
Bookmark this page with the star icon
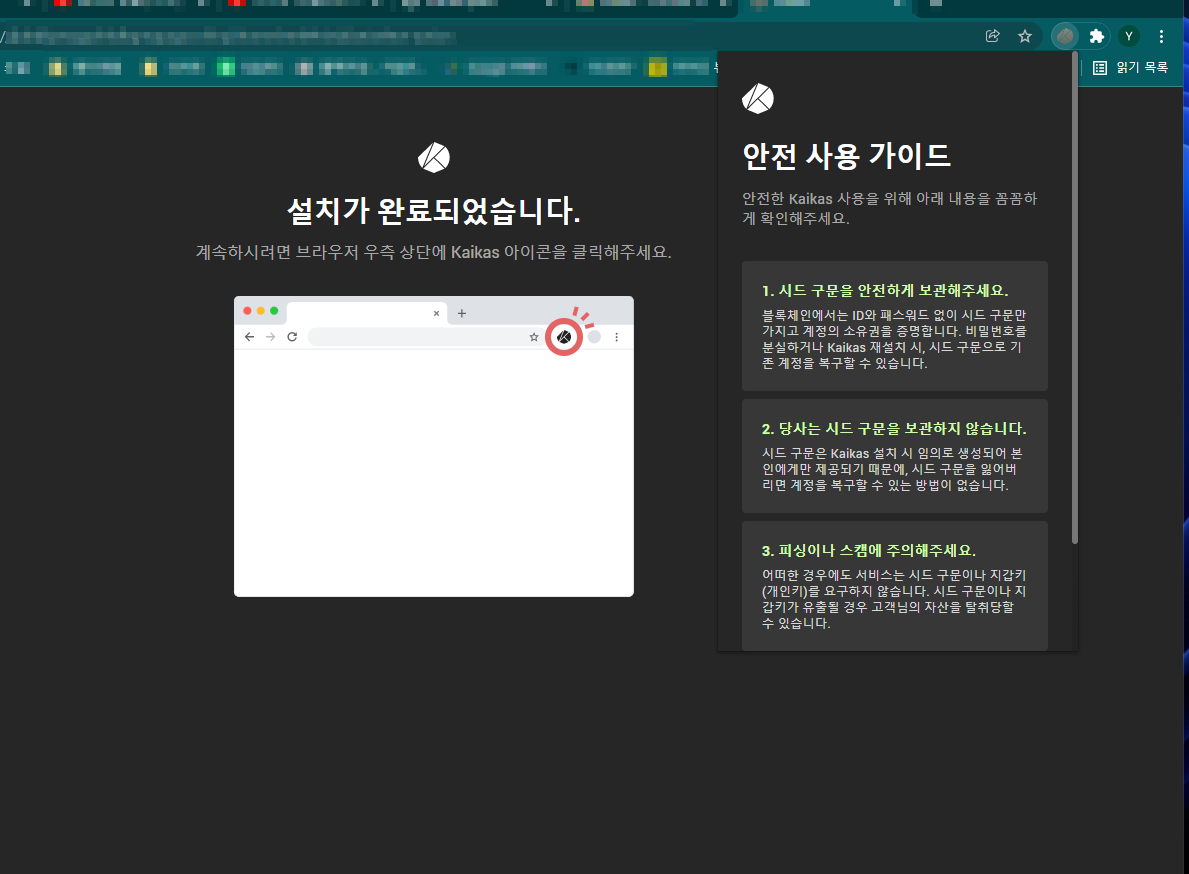click(1024, 36)
